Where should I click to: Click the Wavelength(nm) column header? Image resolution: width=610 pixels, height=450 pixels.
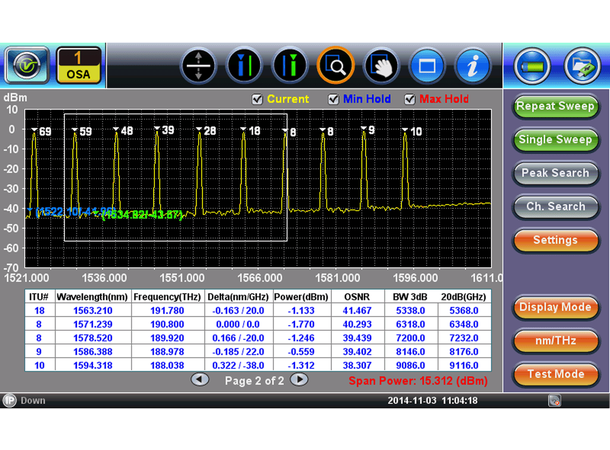[92, 297]
